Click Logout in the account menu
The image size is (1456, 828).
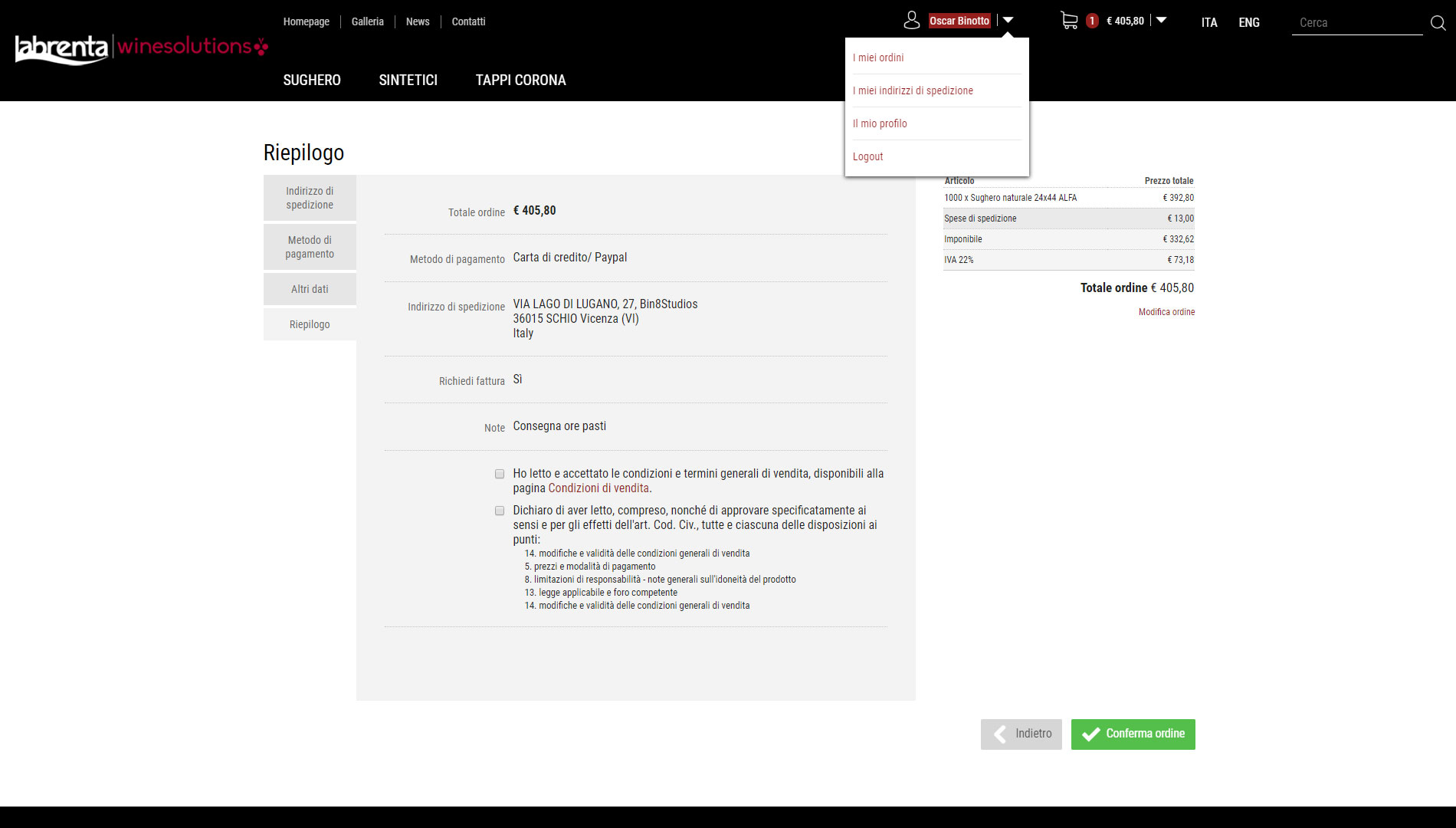[x=867, y=156]
